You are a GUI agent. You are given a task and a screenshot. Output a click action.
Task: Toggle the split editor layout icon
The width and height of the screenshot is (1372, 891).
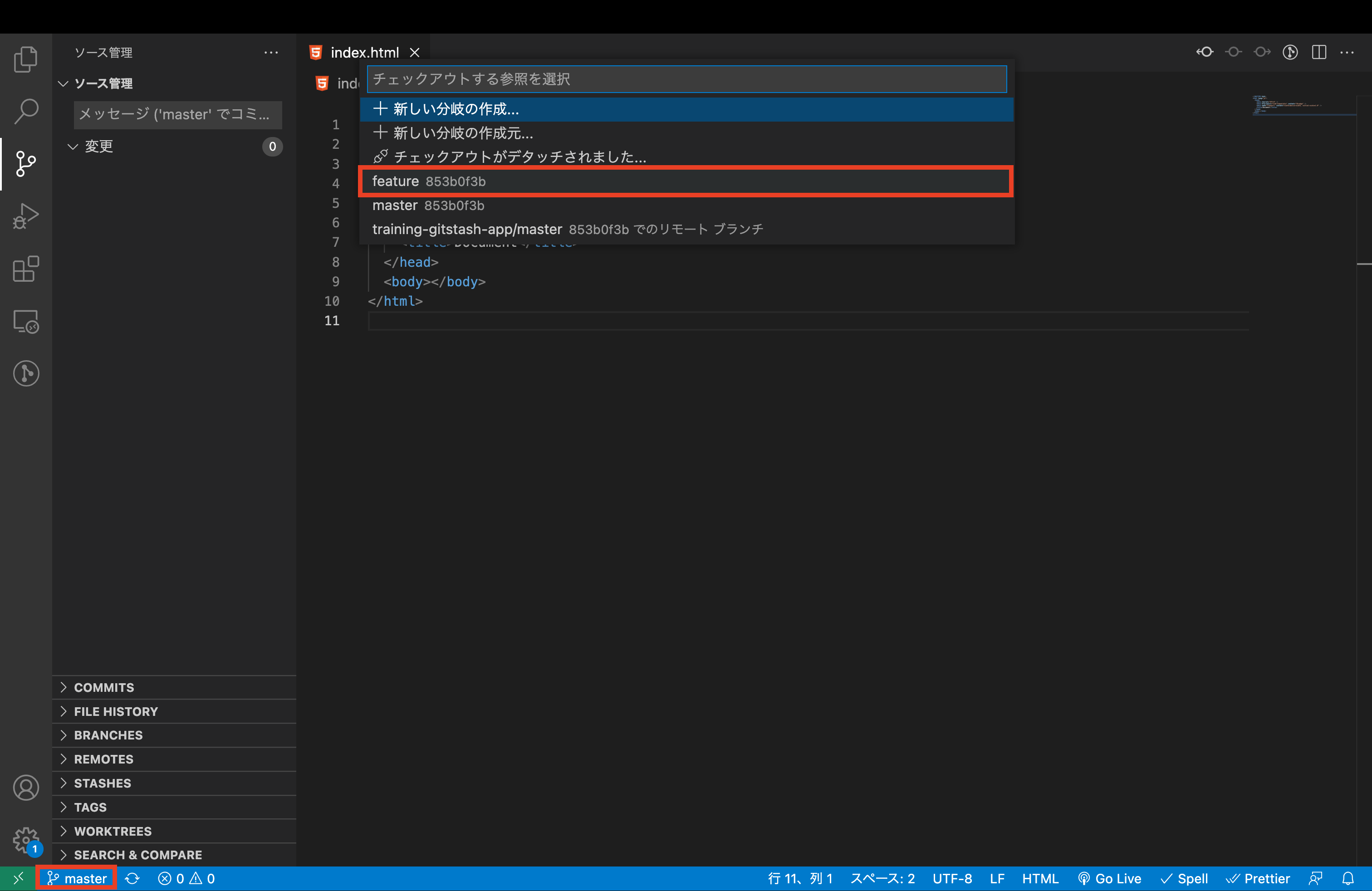click(x=1319, y=52)
